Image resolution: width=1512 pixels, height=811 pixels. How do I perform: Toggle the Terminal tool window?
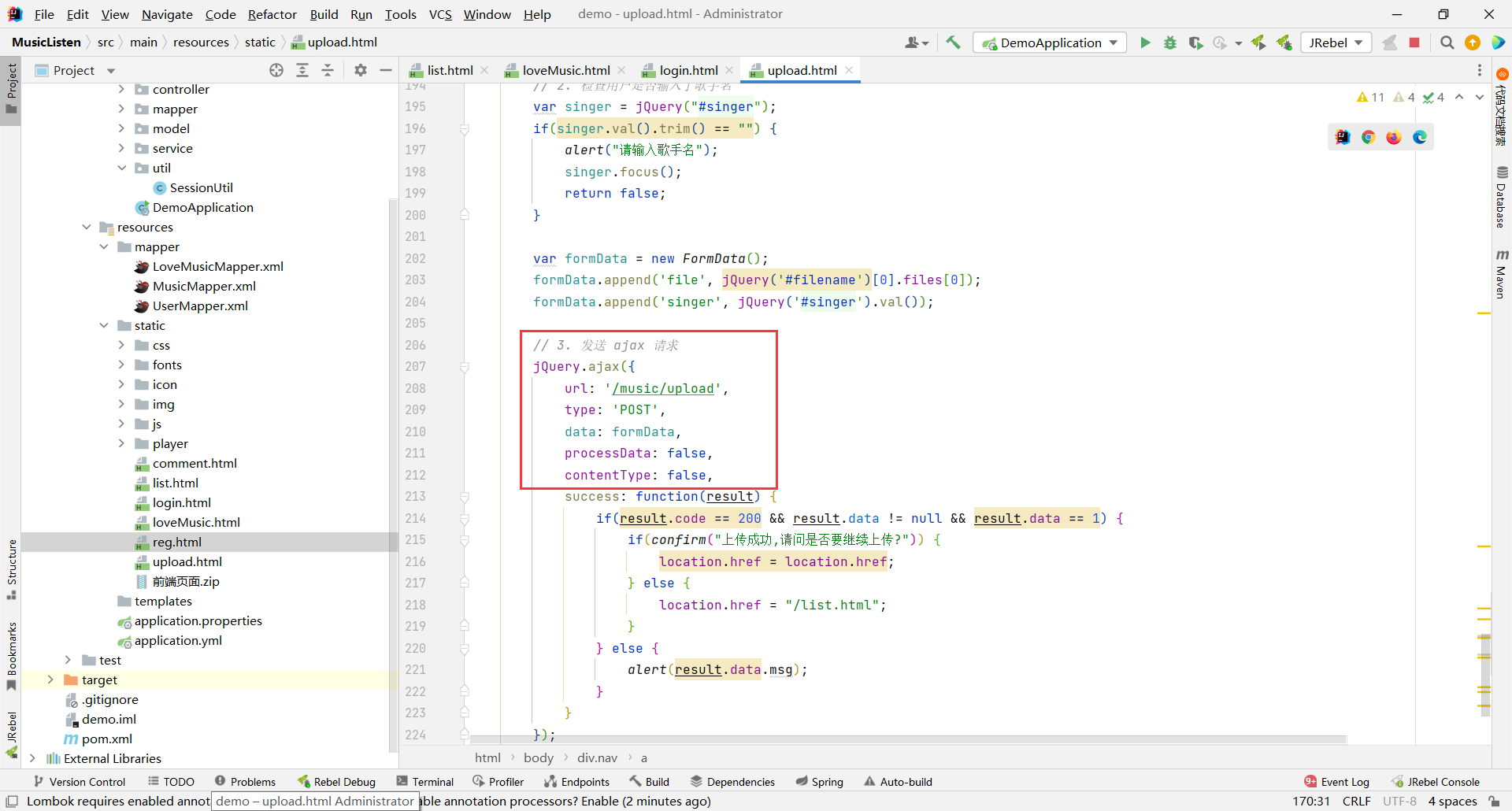(x=425, y=782)
